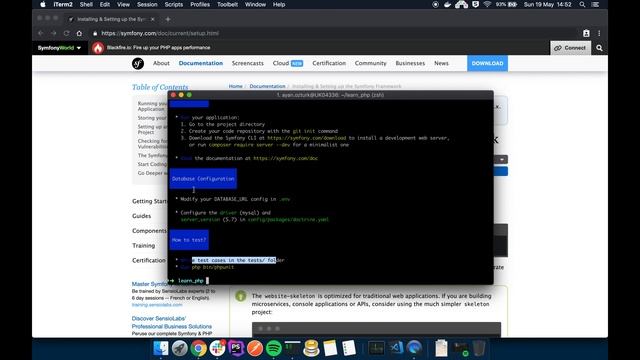Expand Components section in sidebar
Image resolution: width=640 pixels, height=360 pixels.
[x=149, y=231]
